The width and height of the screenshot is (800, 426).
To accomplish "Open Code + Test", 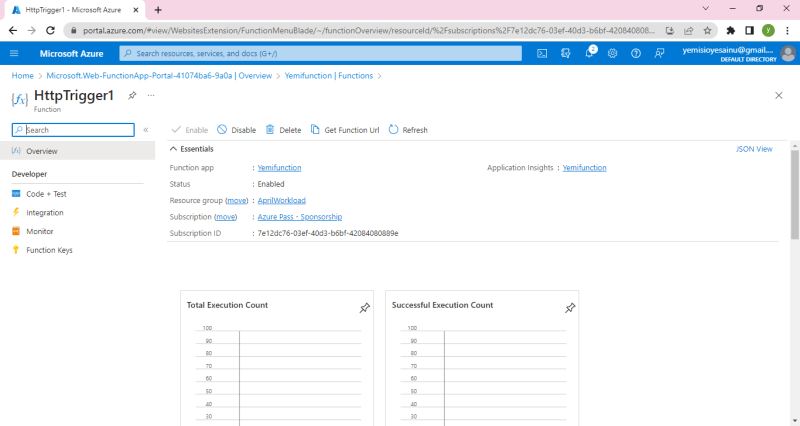I will point(46,194).
